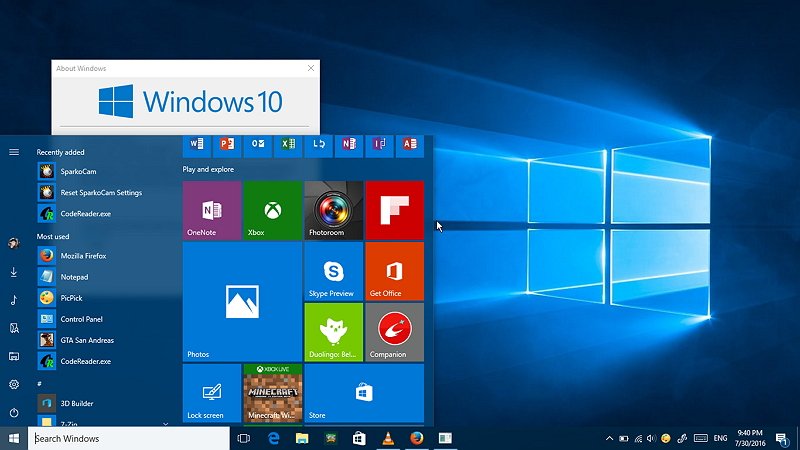This screenshot has width=800, height=450.
Task: Open touch keyboard from tray
Action: point(701,438)
